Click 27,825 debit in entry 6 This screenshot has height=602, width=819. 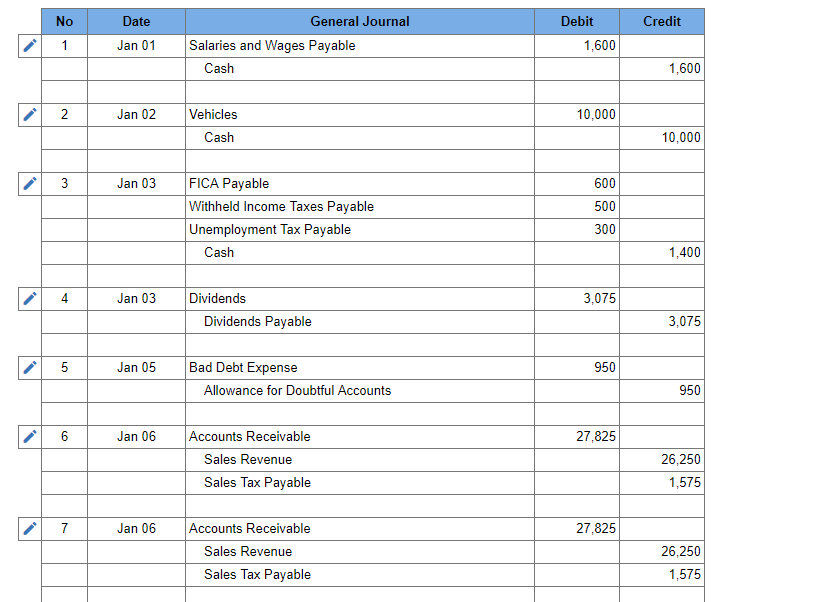coord(577,436)
